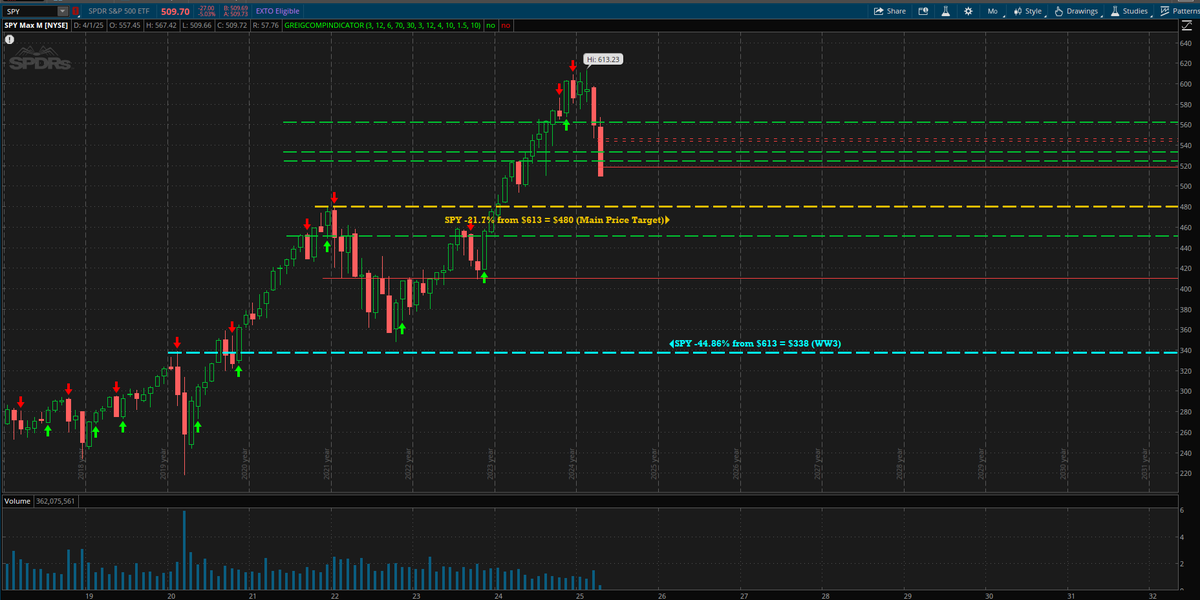This screenshot has height=600, width=1200.
Task: Open the chart snapshot icon next to Share
Action: point(923,11)
